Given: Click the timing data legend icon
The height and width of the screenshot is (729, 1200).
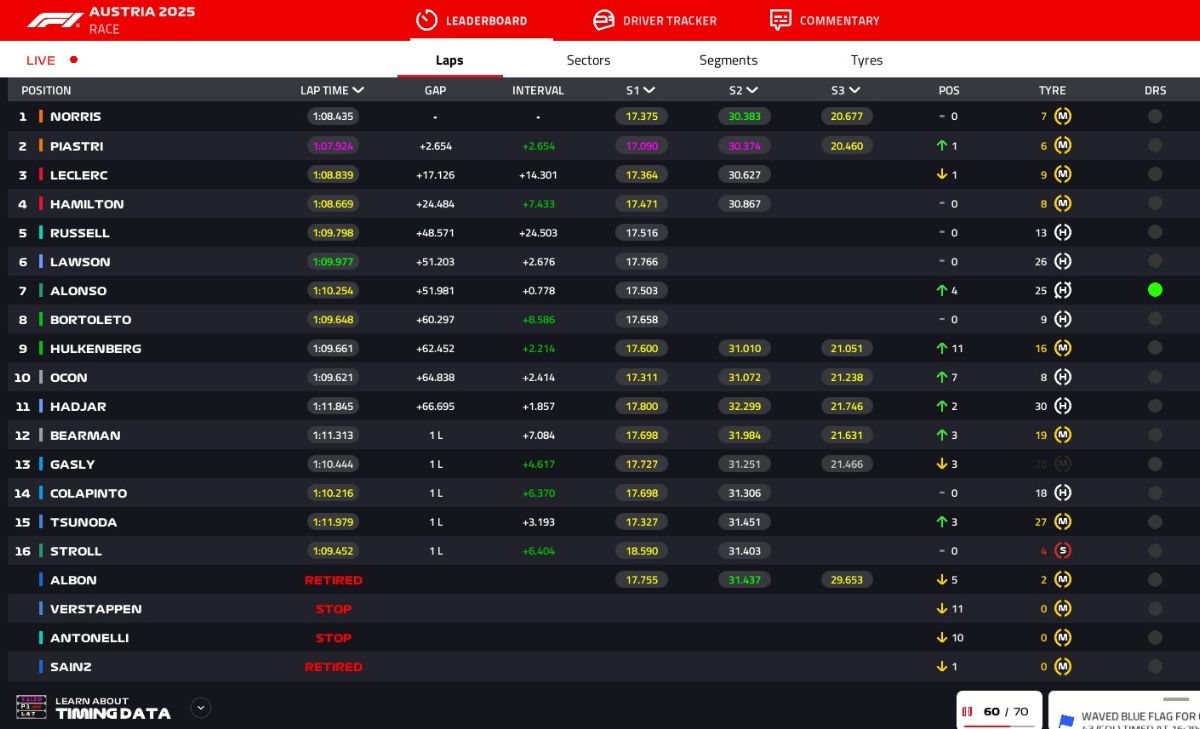Looking at the screenshot, I should [31, 707].
